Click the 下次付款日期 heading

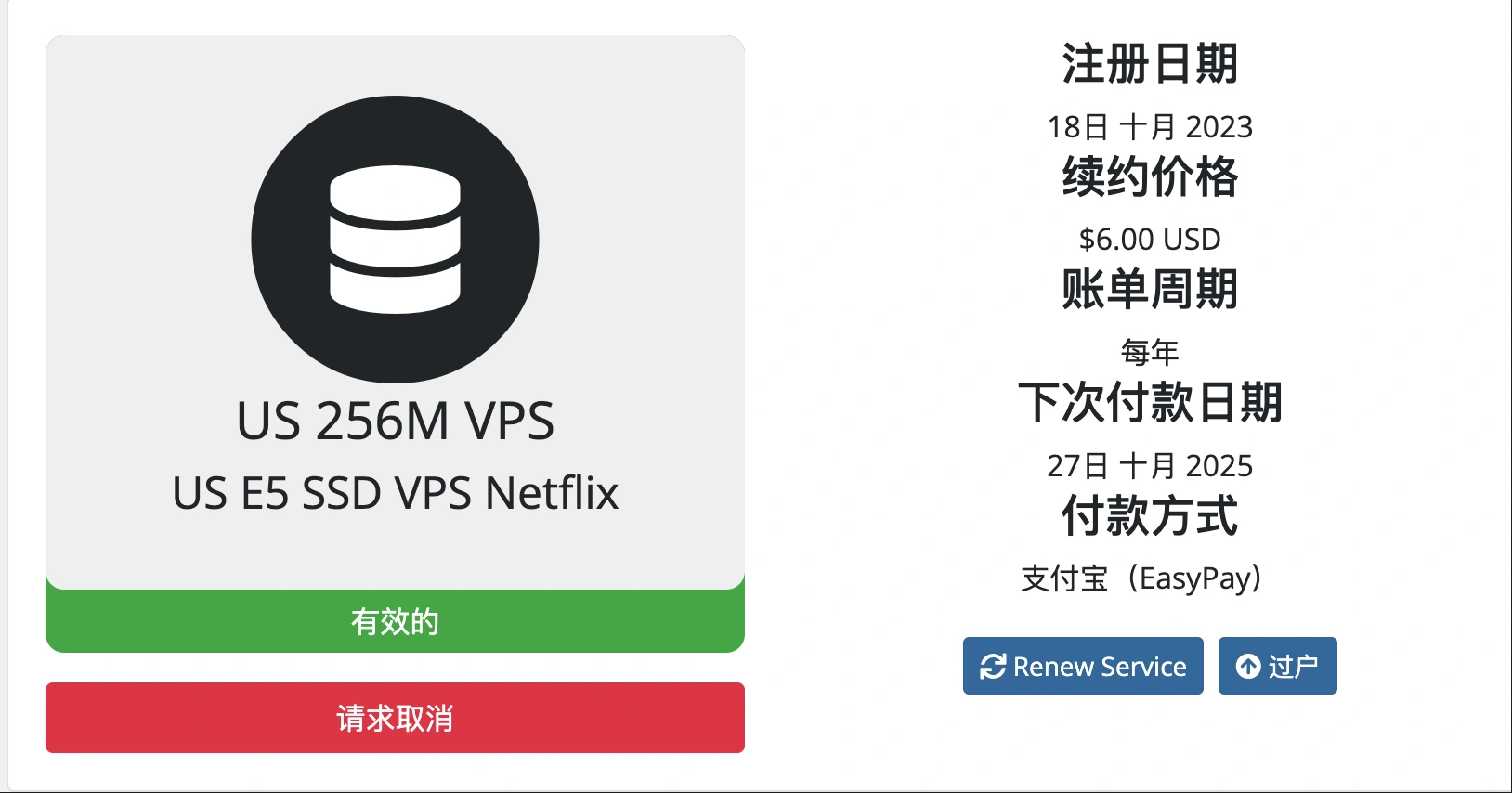(x=1150, y=402)
